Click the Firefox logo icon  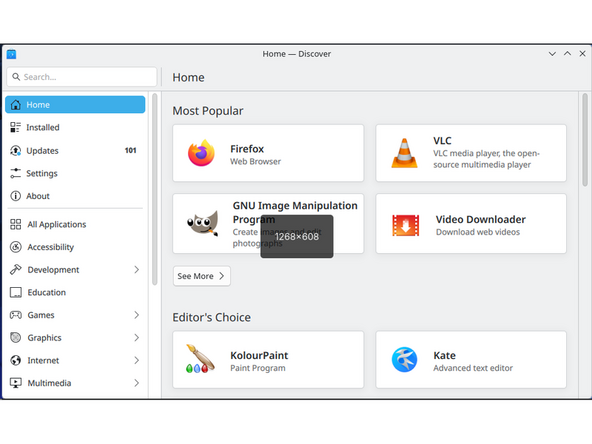click(201, 153)
